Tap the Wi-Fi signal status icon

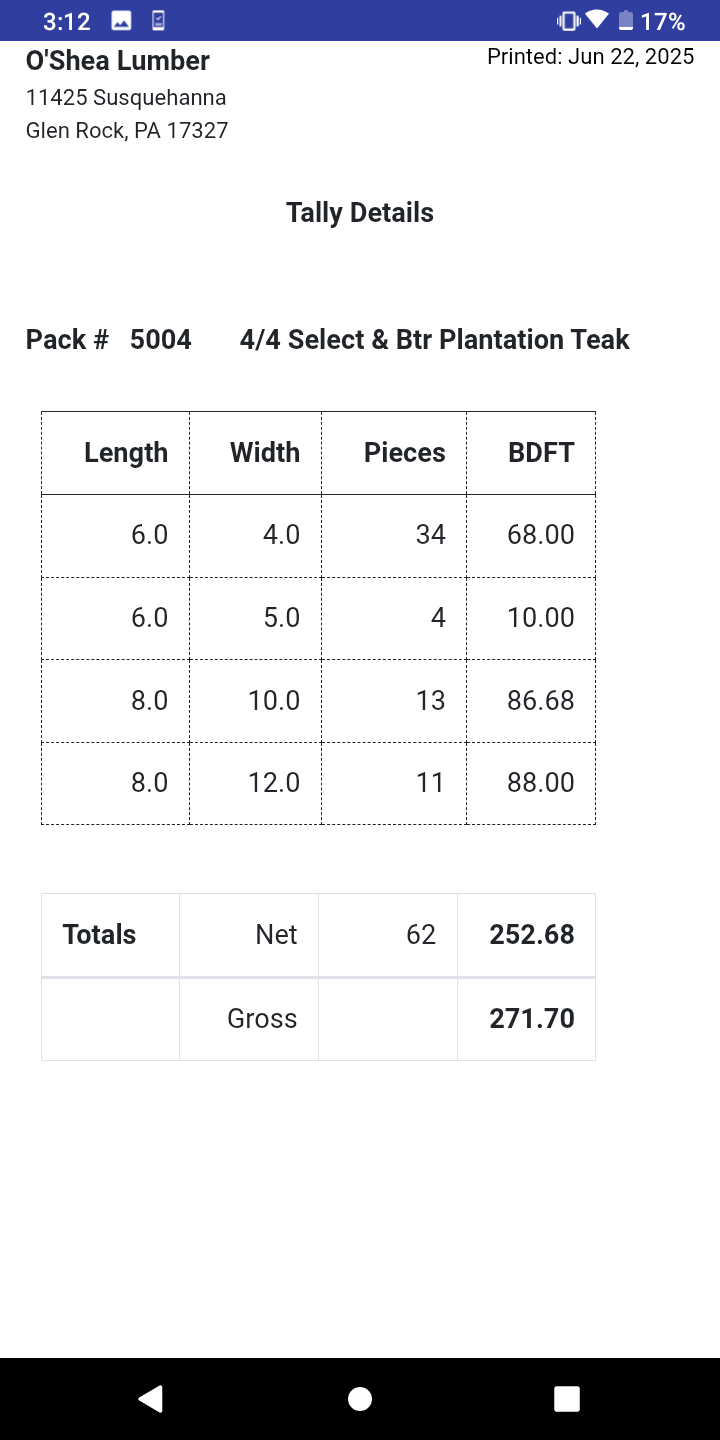(597, 20)
